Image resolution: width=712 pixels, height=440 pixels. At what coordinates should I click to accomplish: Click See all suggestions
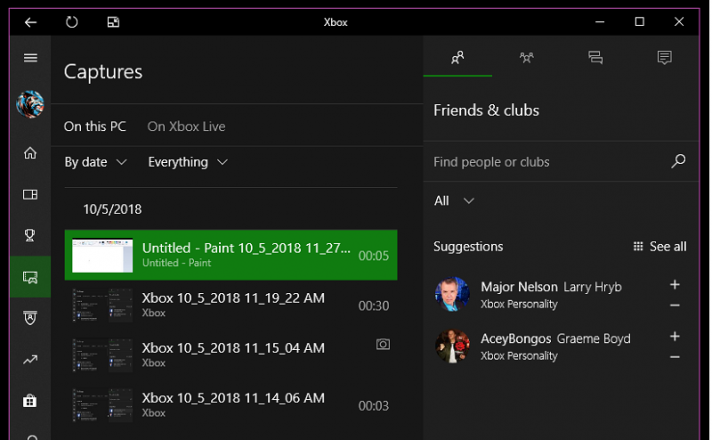point(660,247)
